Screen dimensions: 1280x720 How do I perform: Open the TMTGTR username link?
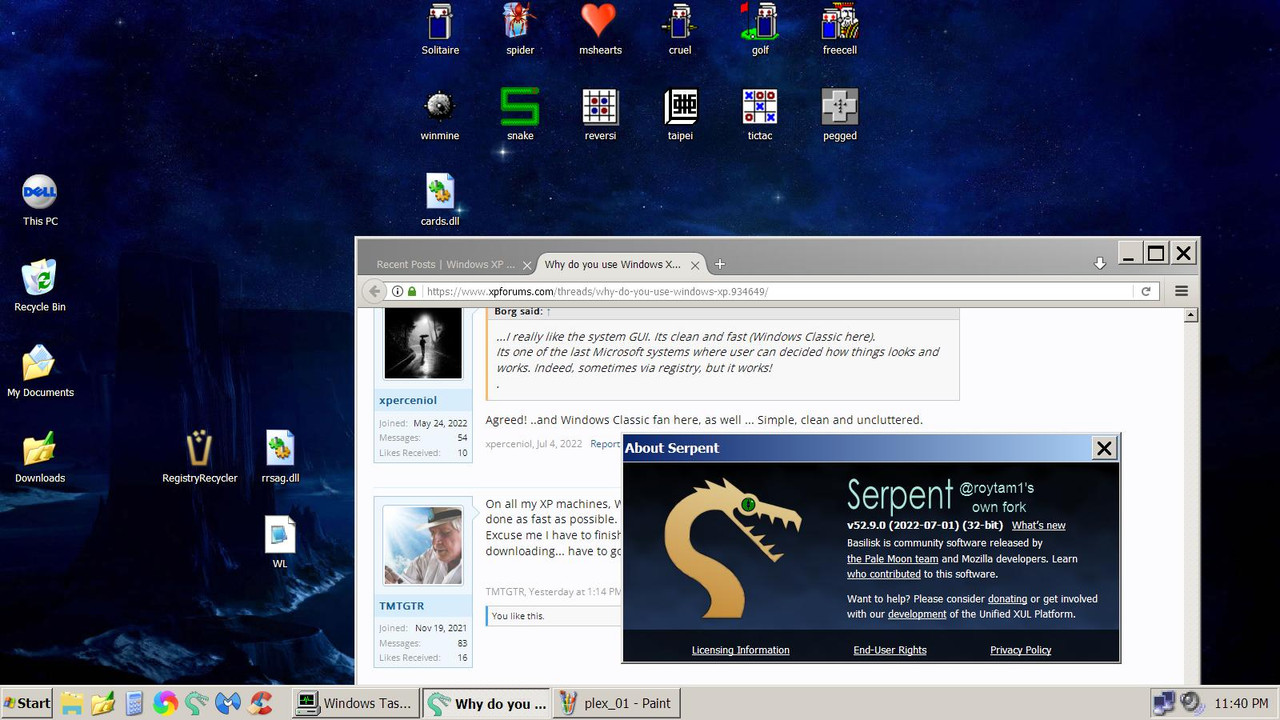click(401, 606)
